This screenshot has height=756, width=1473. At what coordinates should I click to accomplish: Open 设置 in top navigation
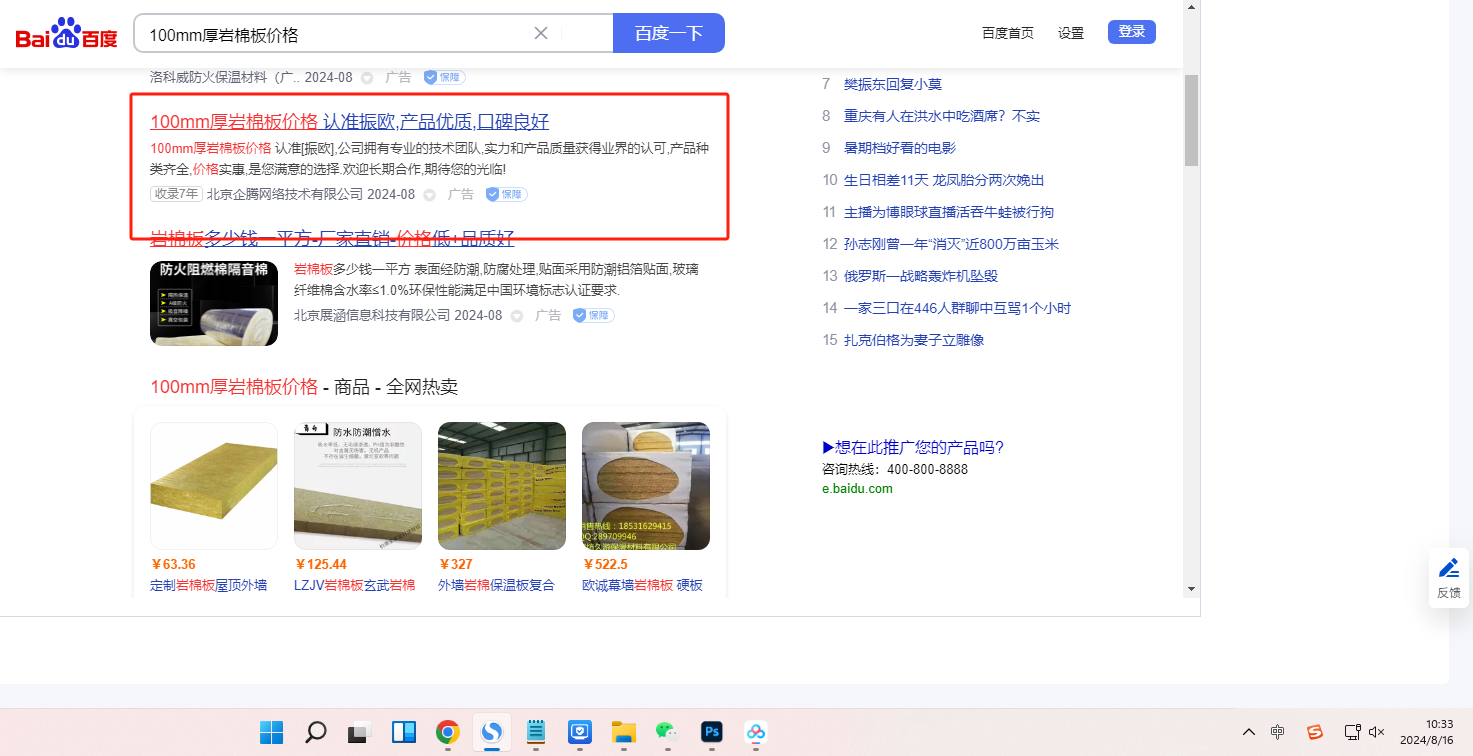tap(1071, 33)
